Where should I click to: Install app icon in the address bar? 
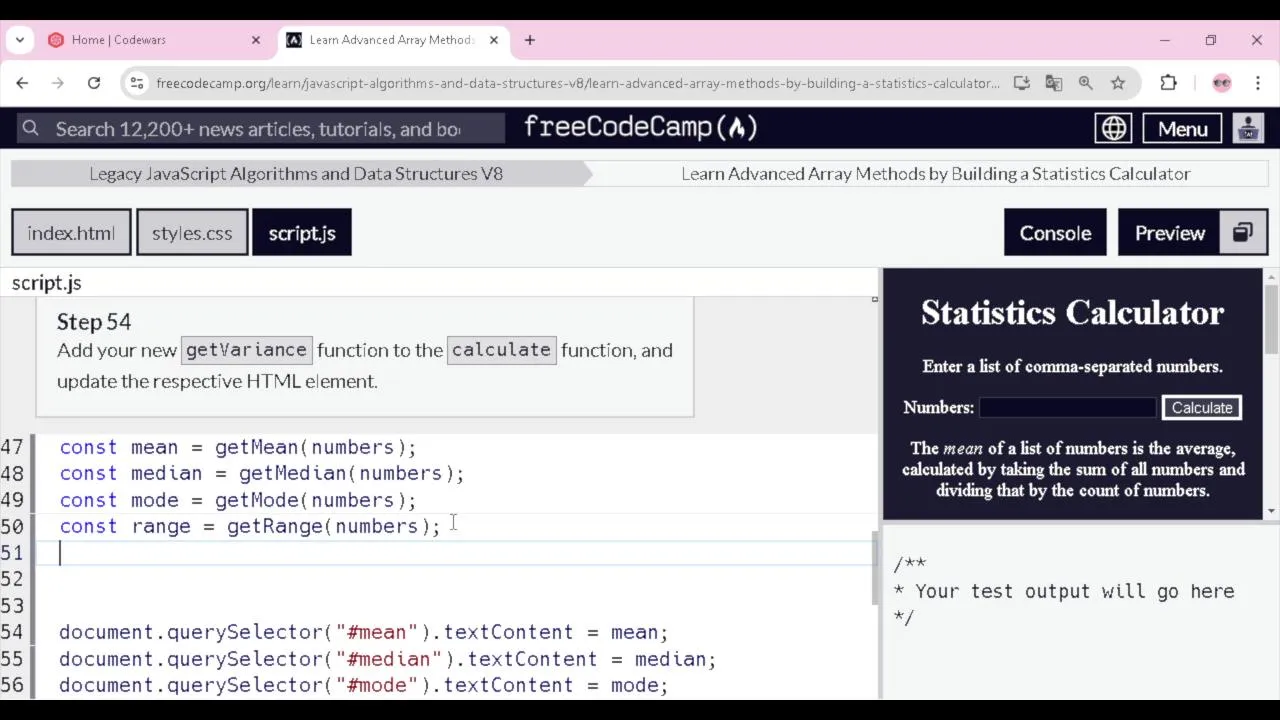(1021, 83)
